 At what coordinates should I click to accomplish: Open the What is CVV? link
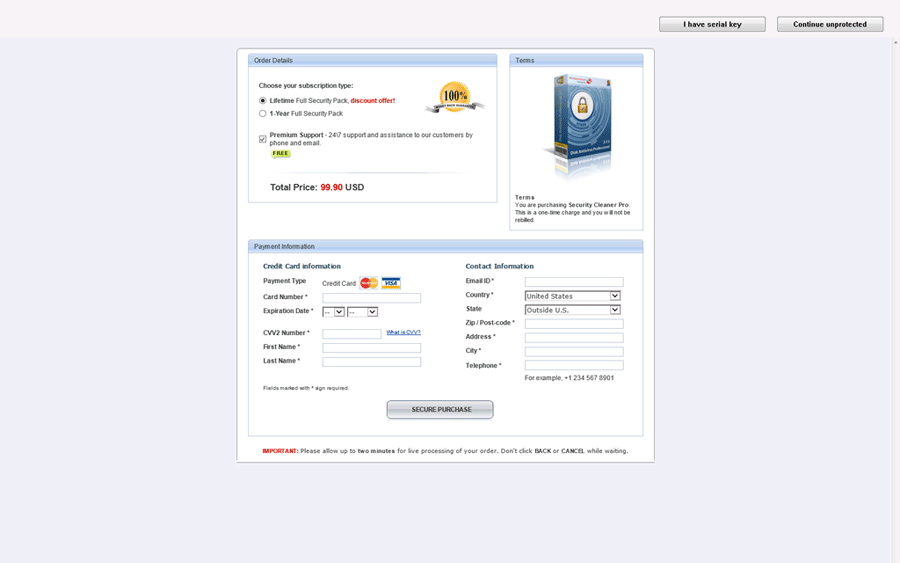404,332
